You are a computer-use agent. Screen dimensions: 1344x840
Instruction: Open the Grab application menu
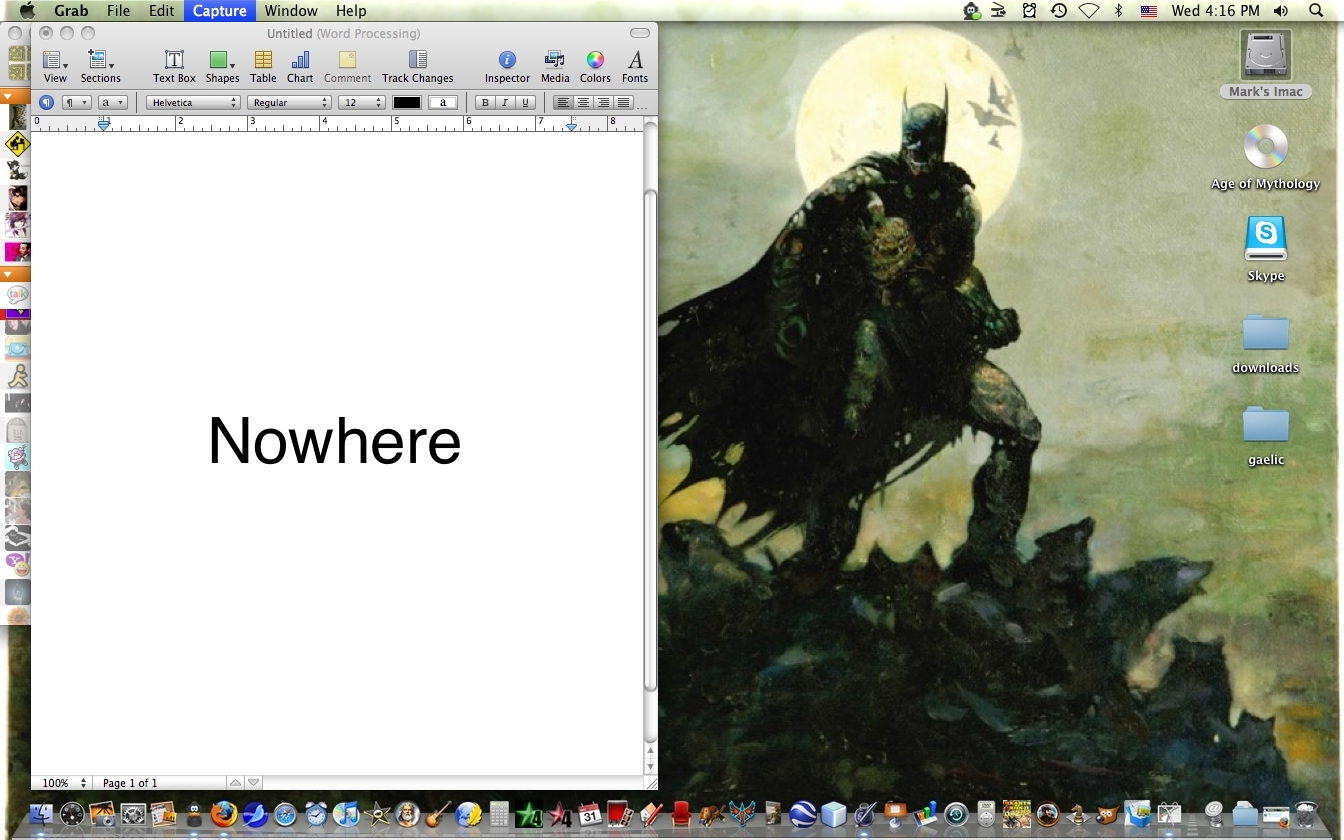(x=71, y=11)
